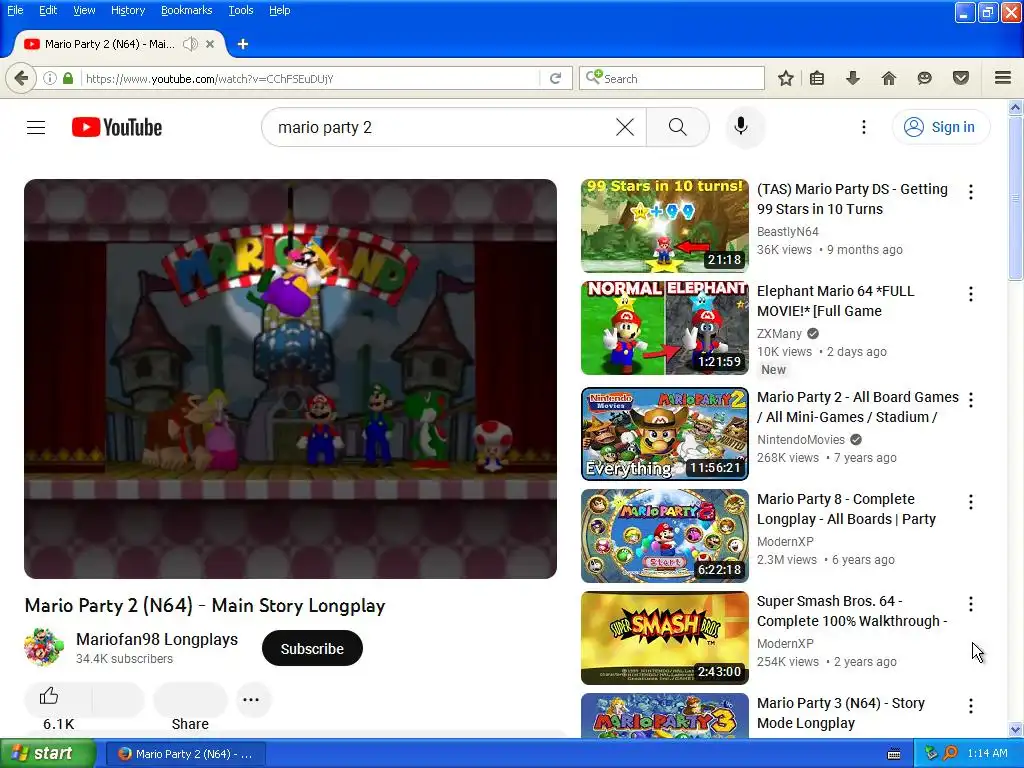The image size is (1024, 768).
Task: Show bookmarks list icon
Action: click(x=817, y=78)
